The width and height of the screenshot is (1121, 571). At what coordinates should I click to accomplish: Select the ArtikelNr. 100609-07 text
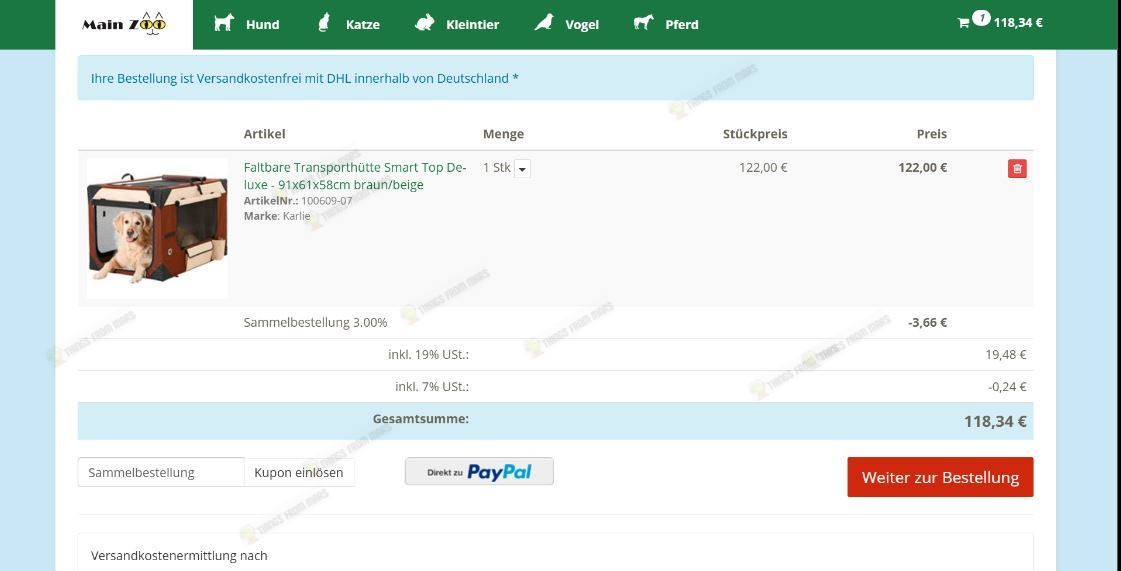298,201
